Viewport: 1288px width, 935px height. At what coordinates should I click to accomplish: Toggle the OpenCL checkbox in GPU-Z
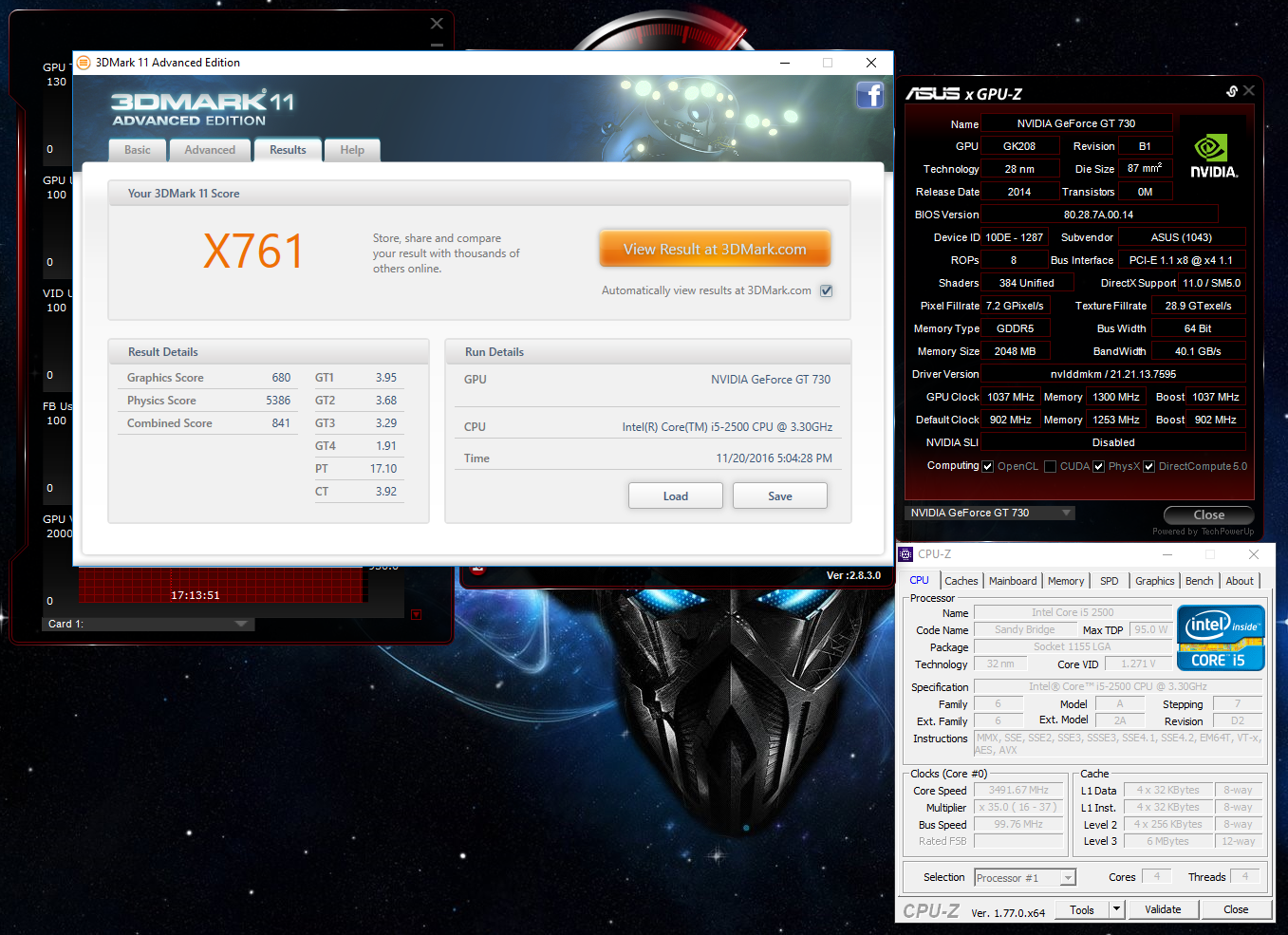click(988, 466)
